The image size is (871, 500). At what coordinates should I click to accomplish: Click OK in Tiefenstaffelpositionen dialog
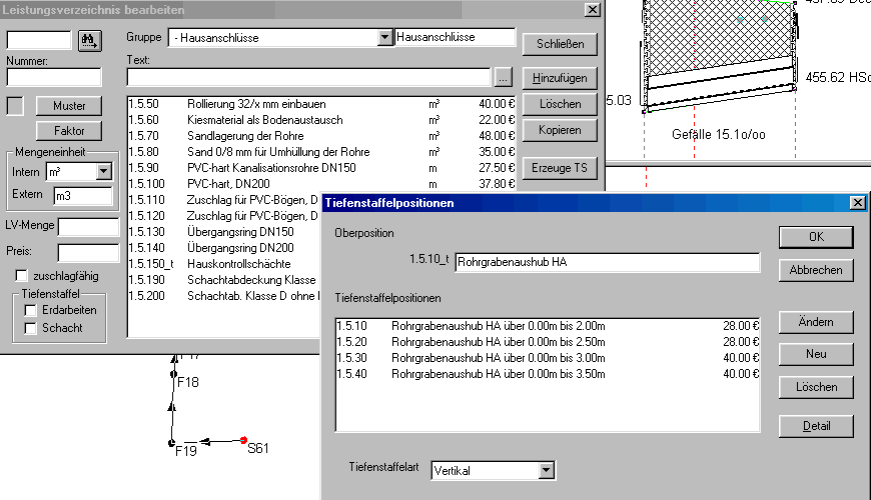(816, 237)
